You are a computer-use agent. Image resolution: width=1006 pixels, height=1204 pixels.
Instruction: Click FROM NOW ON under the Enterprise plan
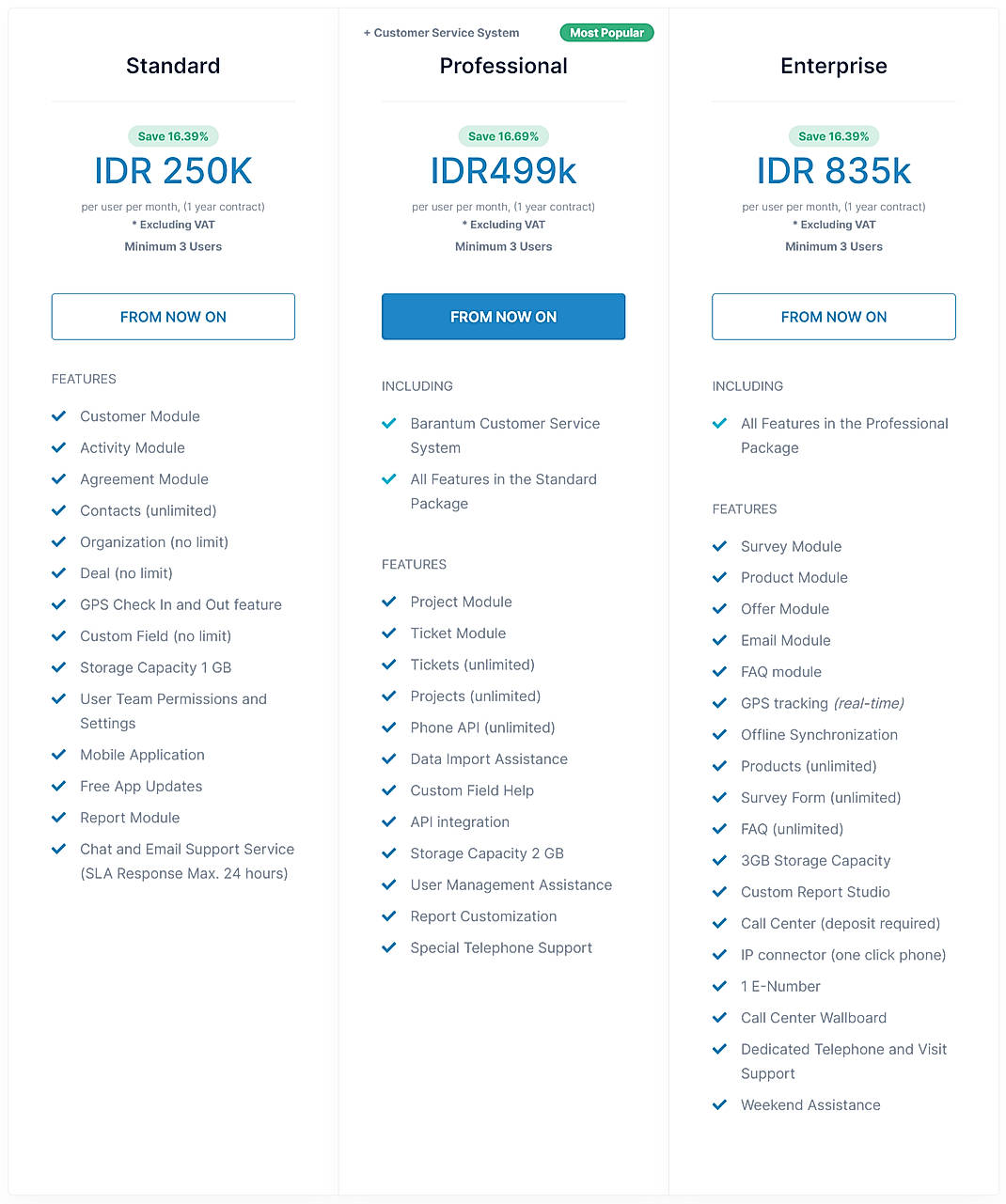coord(833,317)
